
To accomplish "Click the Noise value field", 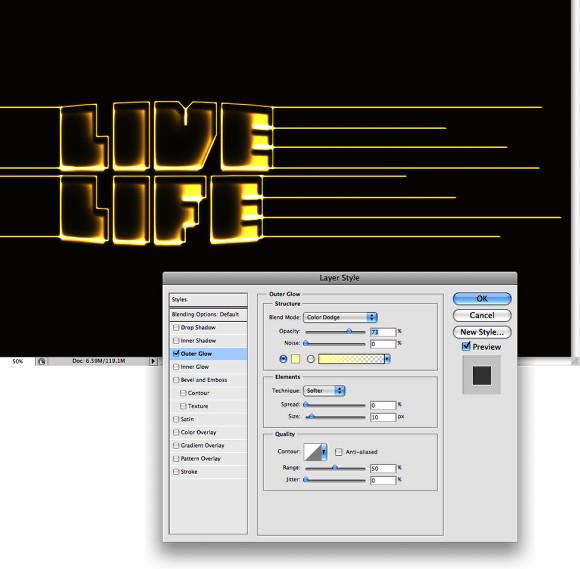I will tap(383, 344).
